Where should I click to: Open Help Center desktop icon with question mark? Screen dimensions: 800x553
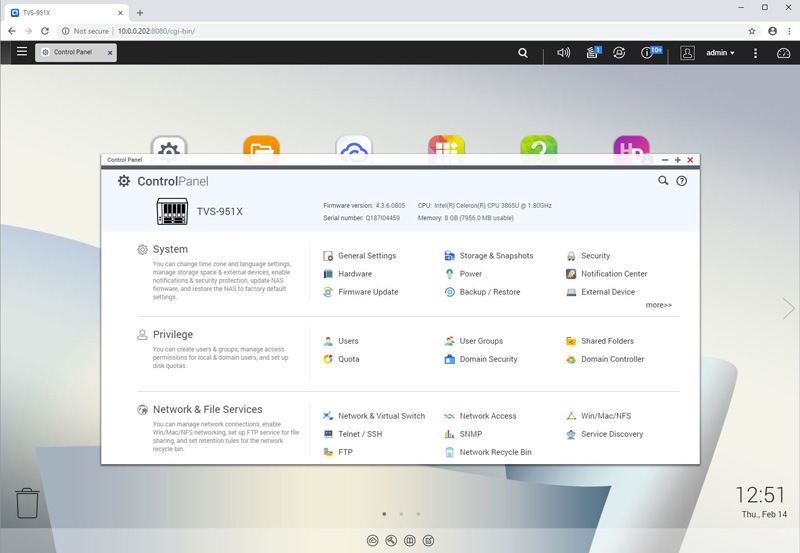(539, 146)
